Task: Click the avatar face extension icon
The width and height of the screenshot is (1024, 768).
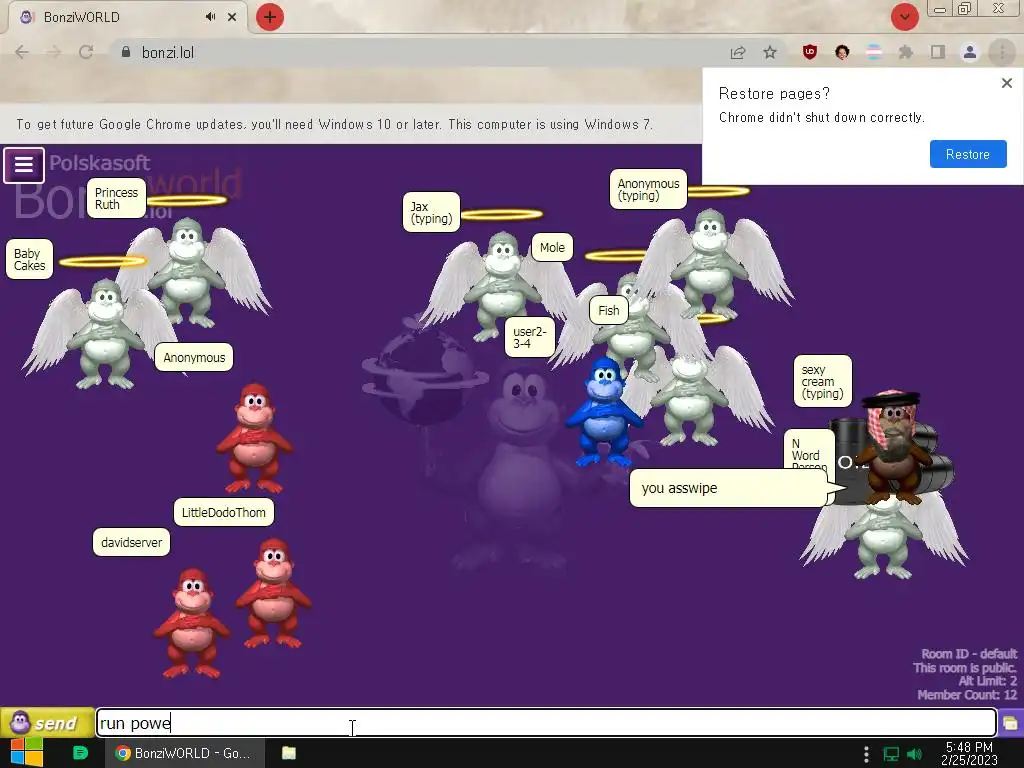Action: coord(842,52)
